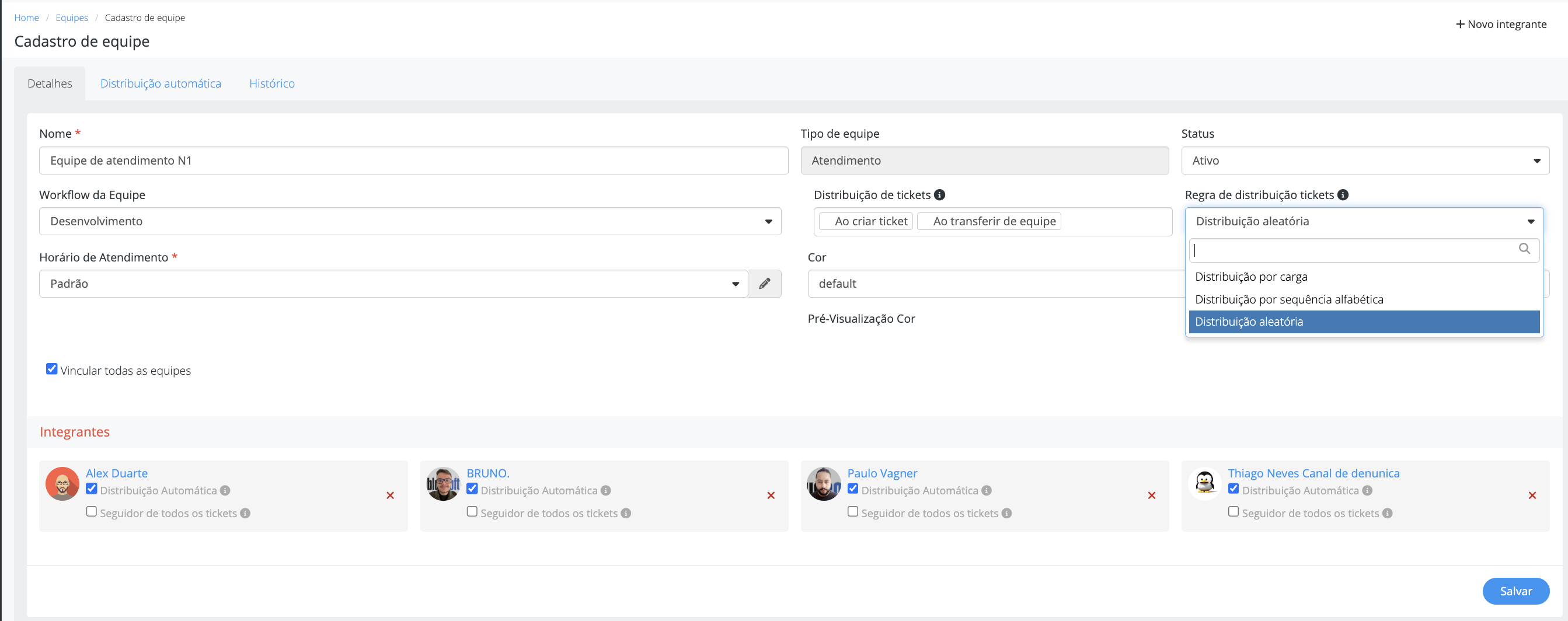Click Novo integrante to add a member

point(1501,25)
